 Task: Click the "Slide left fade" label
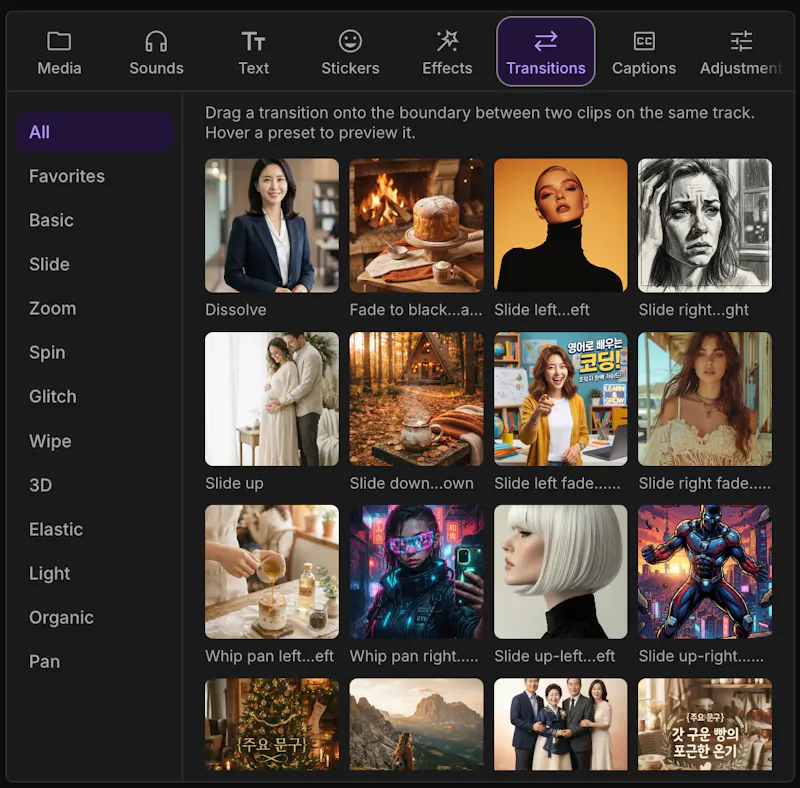tap(557, 483)
